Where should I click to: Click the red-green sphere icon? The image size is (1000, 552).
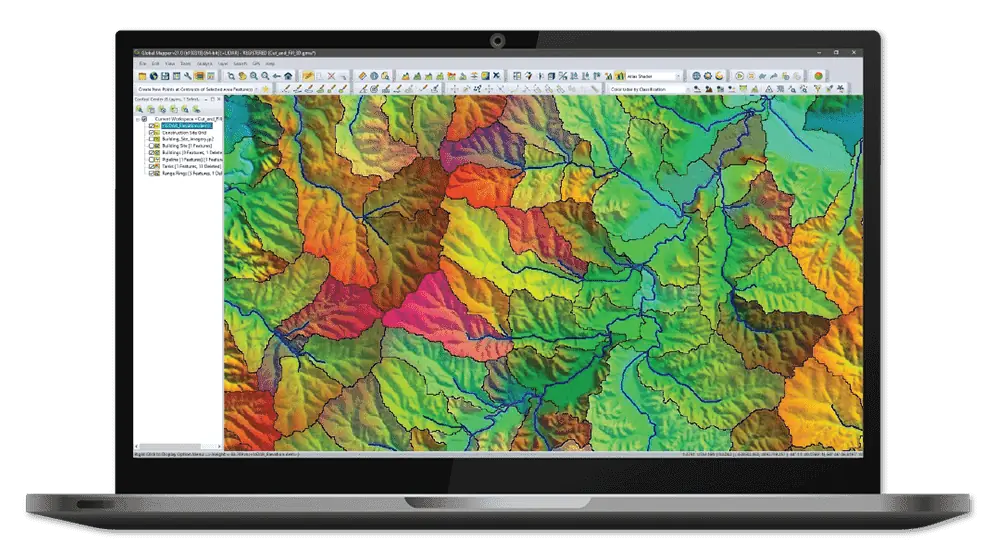pyautogui.click(x=819, y=76)
